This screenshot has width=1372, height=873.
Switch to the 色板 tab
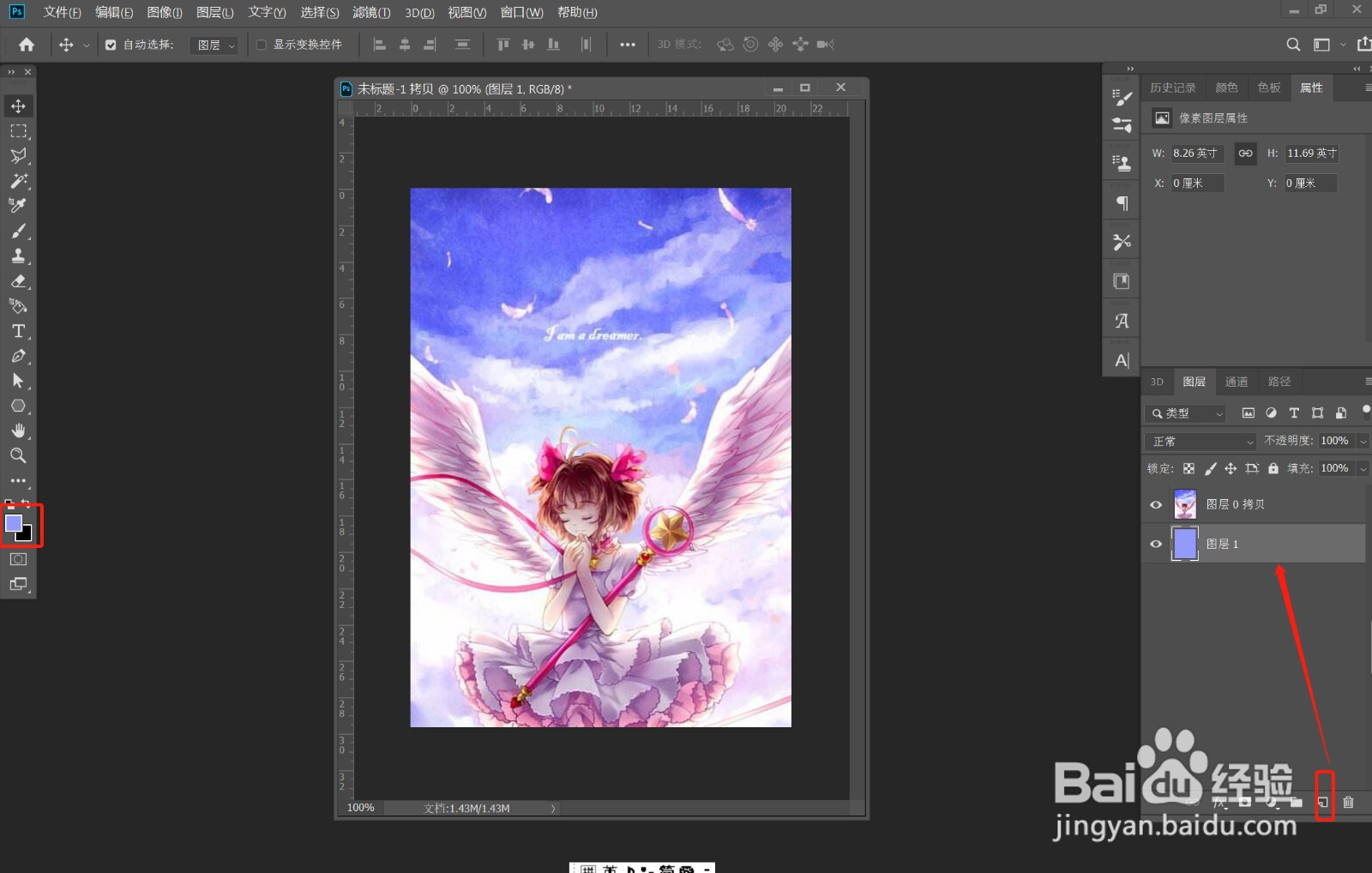(1269, 87)
